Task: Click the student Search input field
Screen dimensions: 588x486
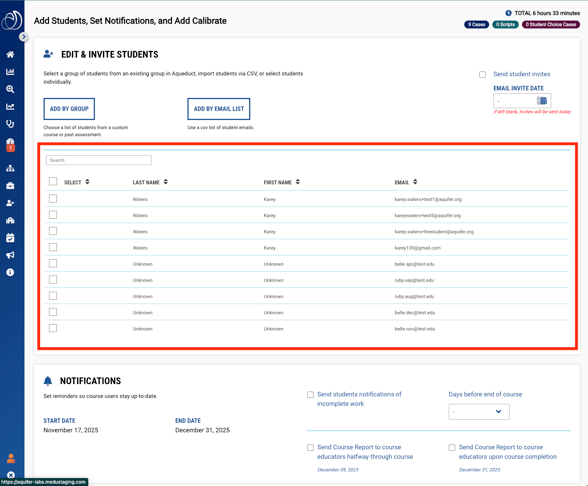Action: click(99, 160)
